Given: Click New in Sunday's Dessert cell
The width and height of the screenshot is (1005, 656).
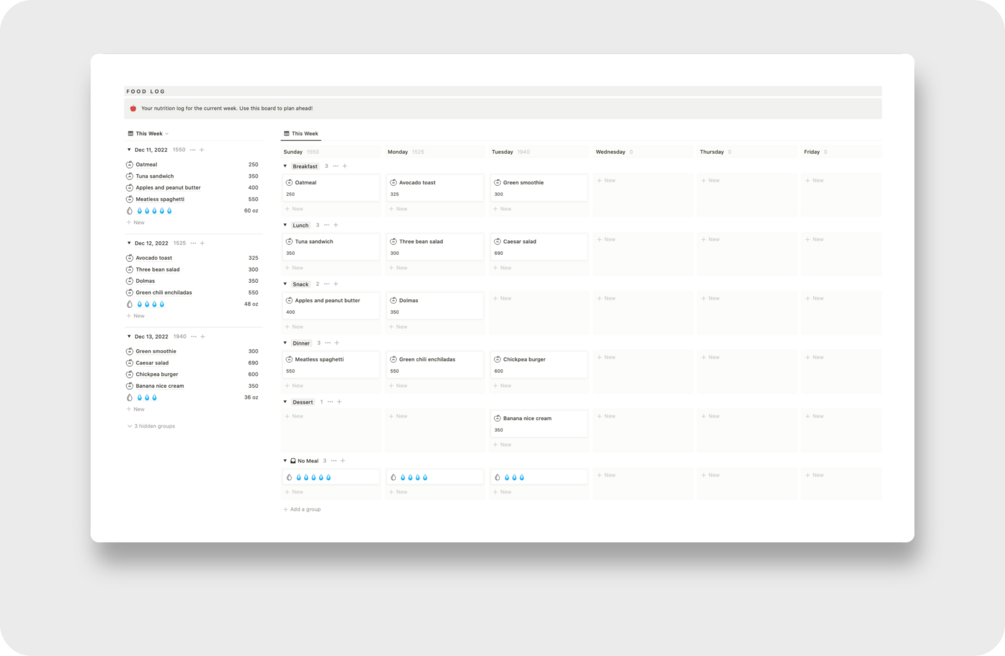Looking at the screenshot, I should tap(294, 416).
